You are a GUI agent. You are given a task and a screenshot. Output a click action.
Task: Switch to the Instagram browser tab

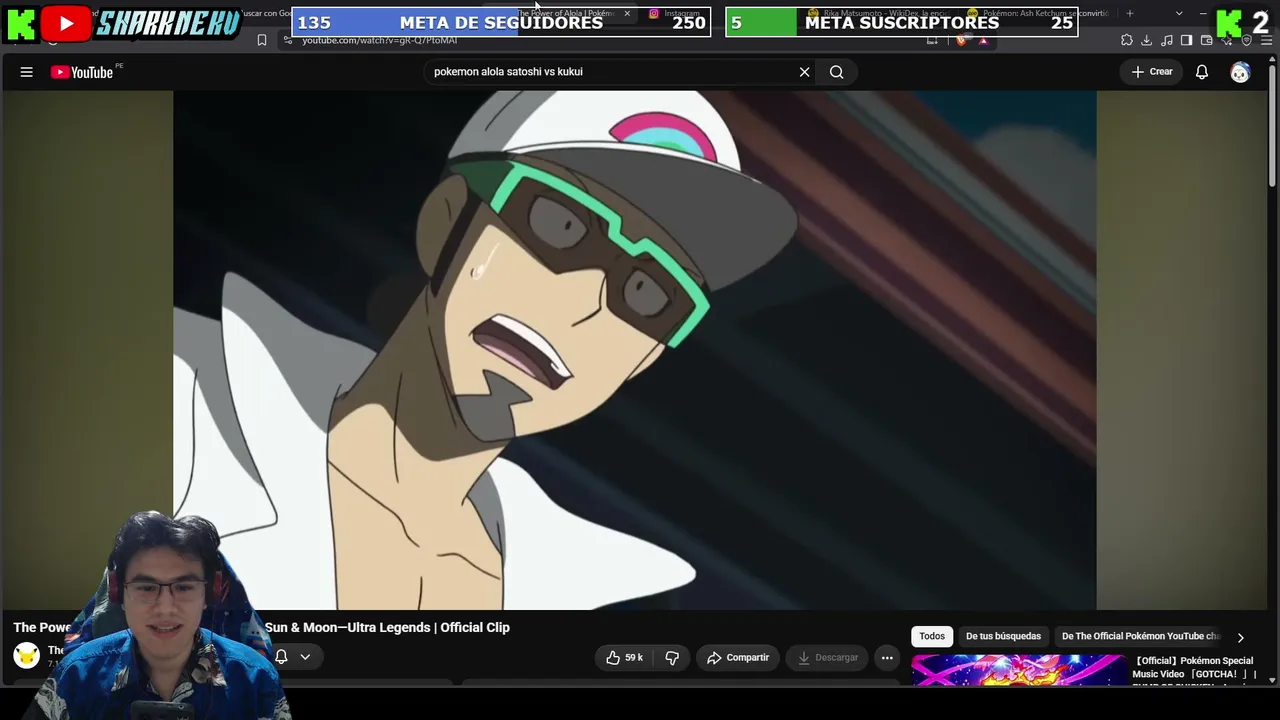click(674, 13)
